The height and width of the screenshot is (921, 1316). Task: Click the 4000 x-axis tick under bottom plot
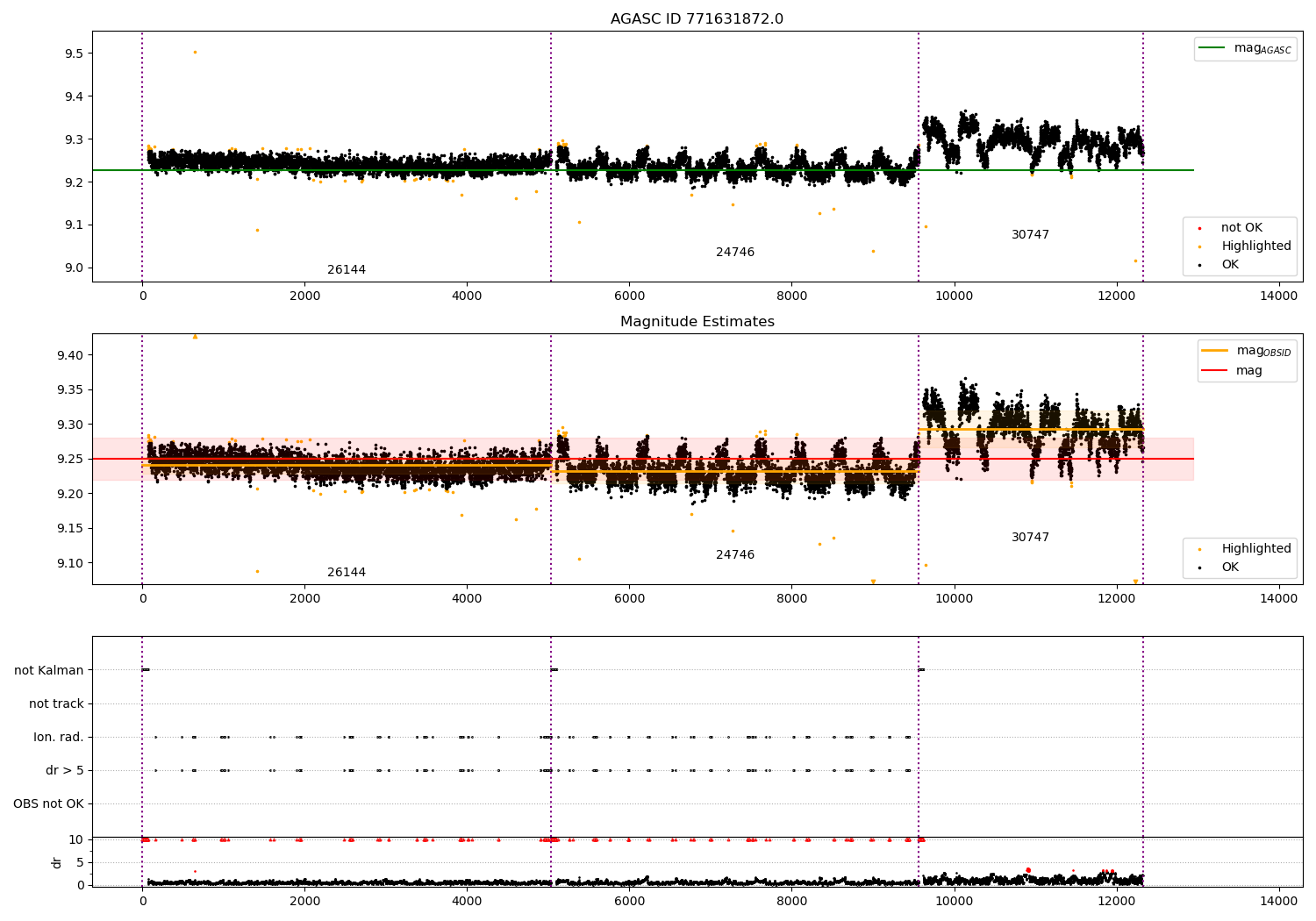point(467,901)
